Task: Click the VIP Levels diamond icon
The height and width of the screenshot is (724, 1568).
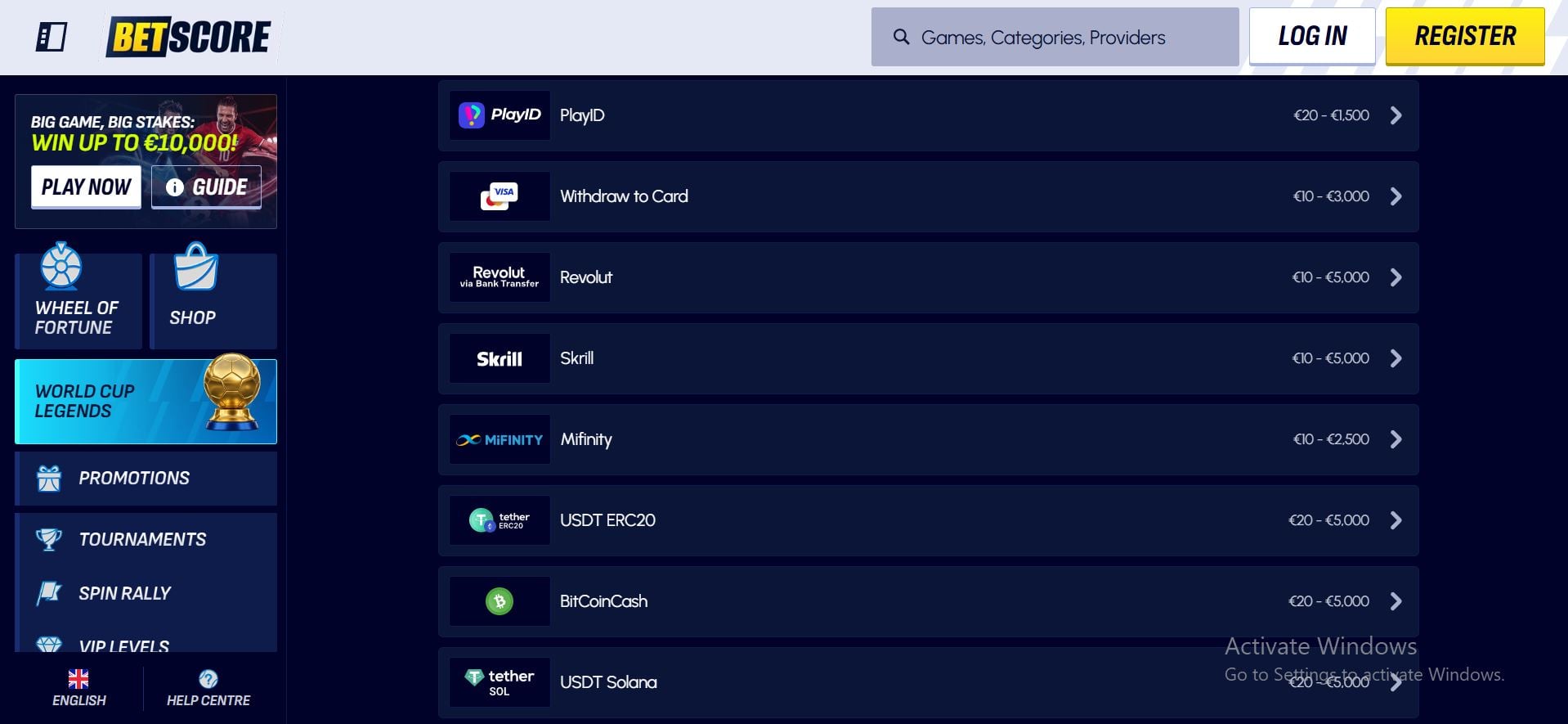Action: click(49, 645)
